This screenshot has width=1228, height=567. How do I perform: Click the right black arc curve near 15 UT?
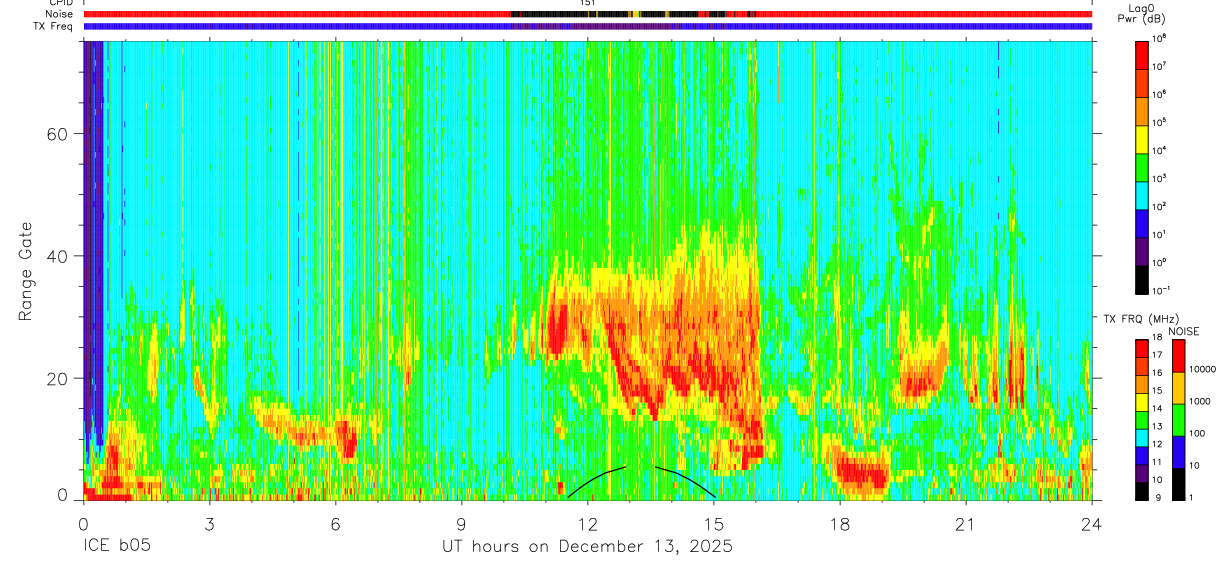point(686,480)
